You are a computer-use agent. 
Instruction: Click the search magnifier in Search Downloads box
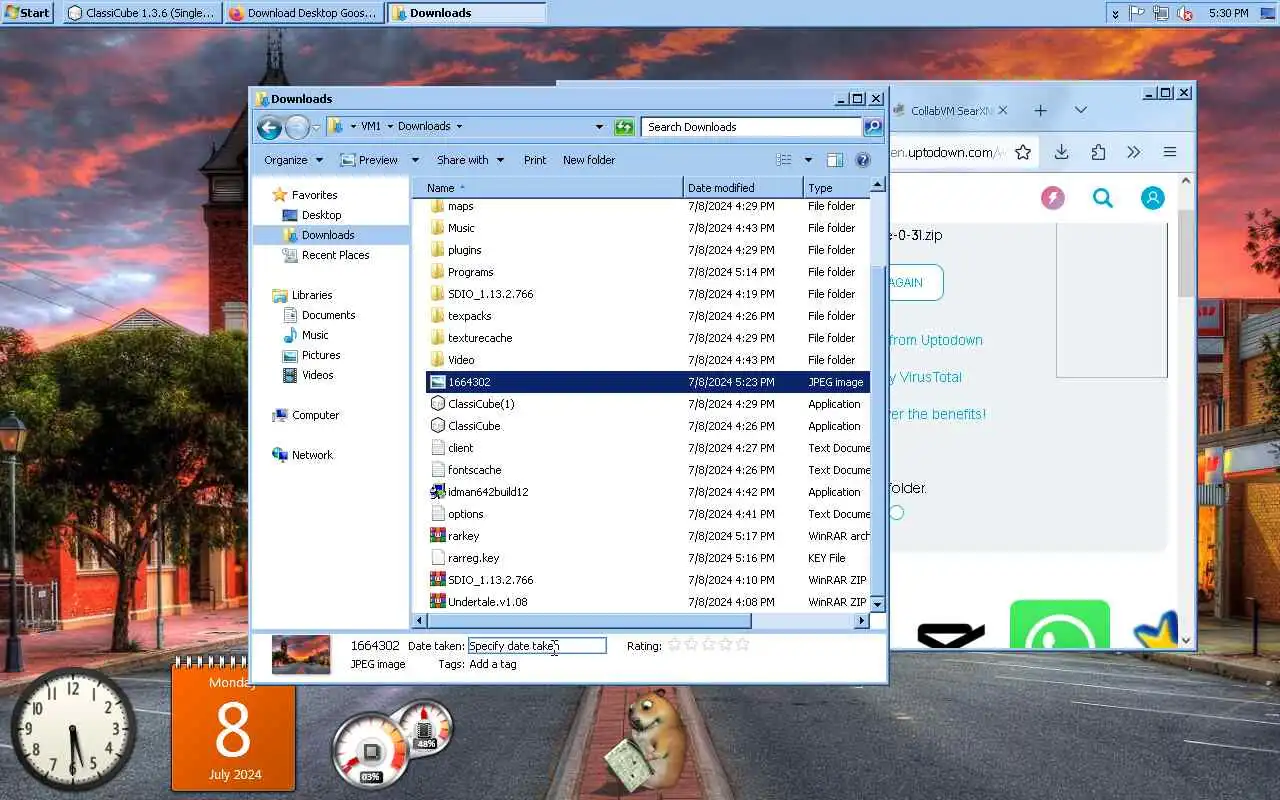pos(873,127)
